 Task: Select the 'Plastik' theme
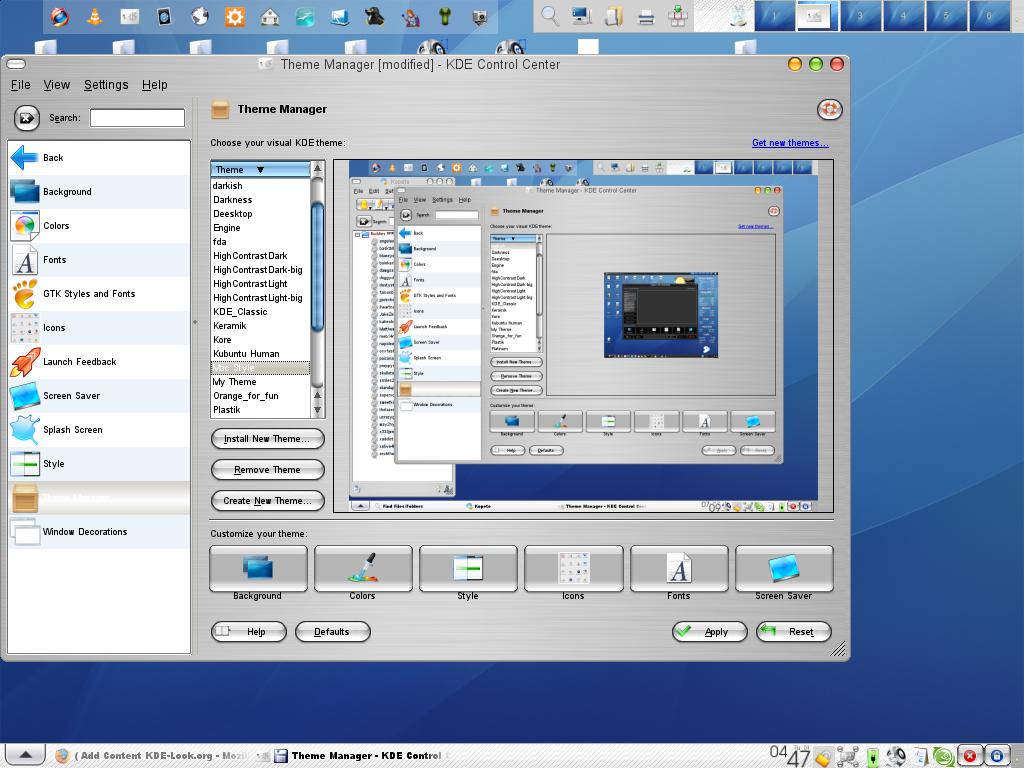(x=260, y=410)
